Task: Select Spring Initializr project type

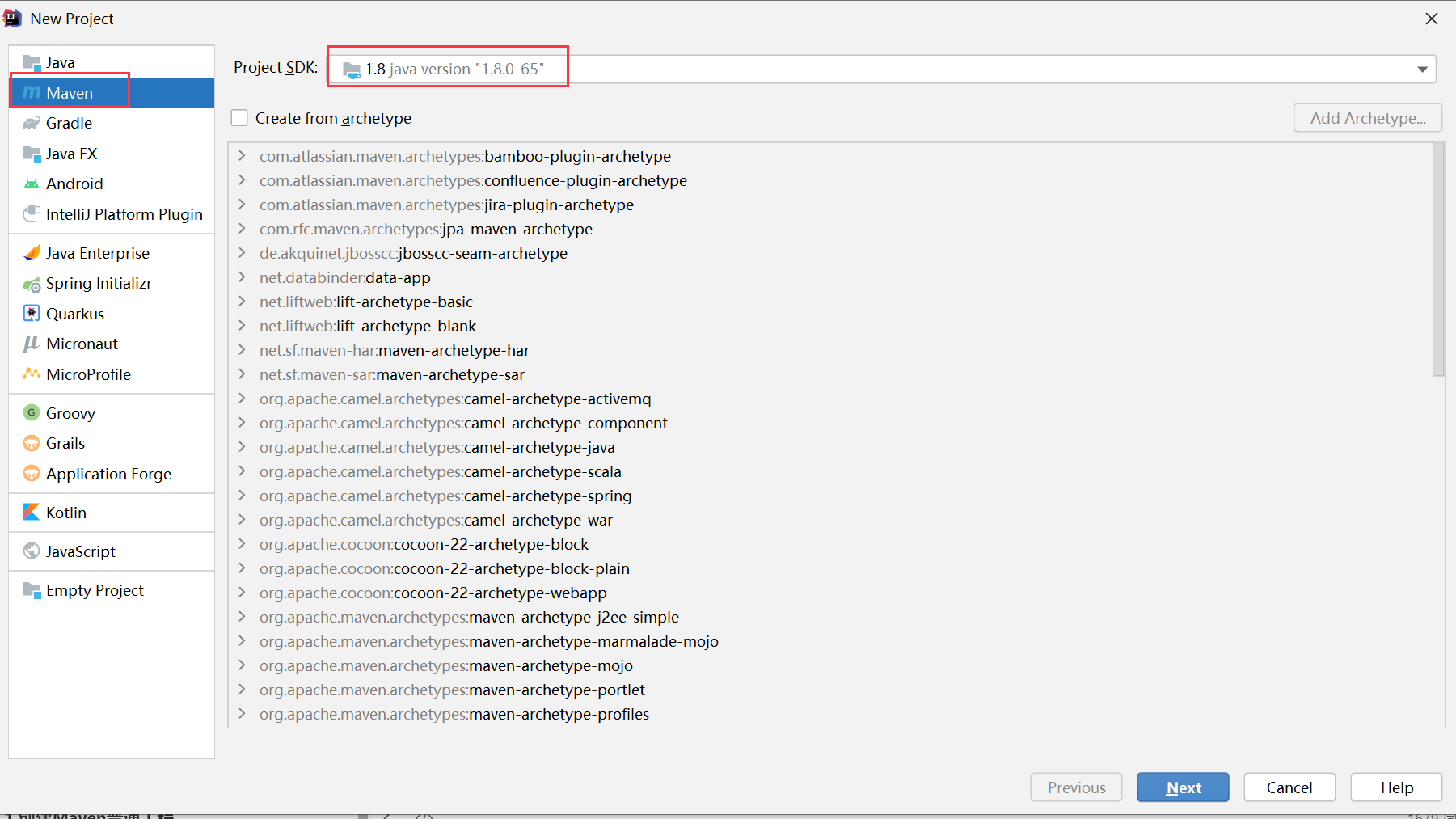Action: pyautogui.click(x=112, y=284)
